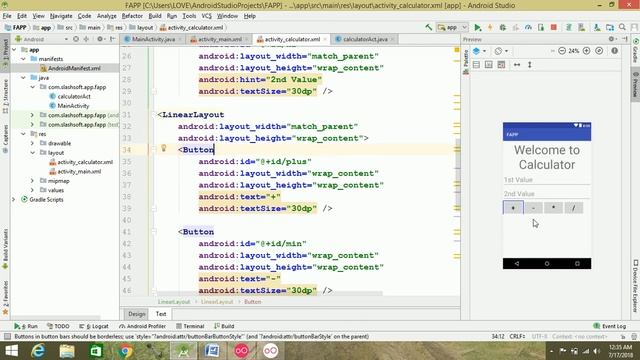Screen dimensions: 640x360
Task: Expand horizontally arrow in preview toolbar
Action: click(x=517, y=64)
